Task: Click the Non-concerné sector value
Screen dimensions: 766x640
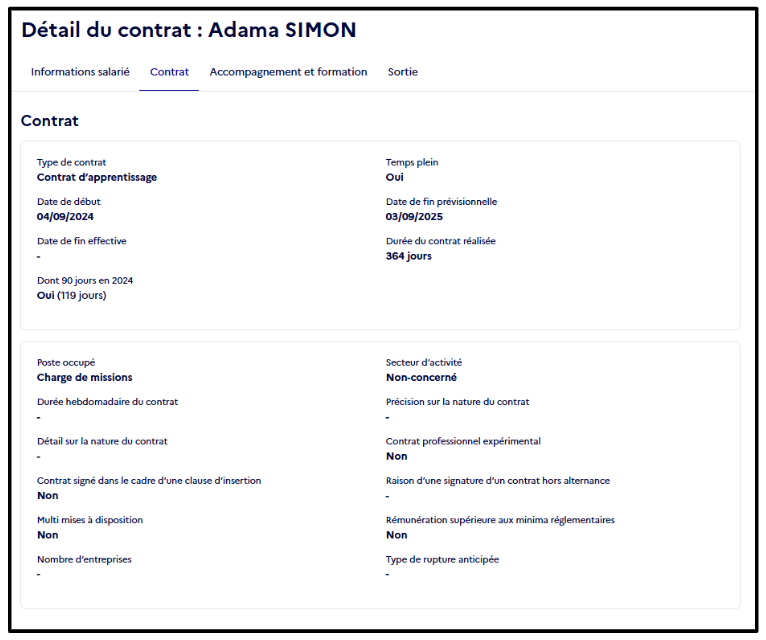Action: coord(421,378)
